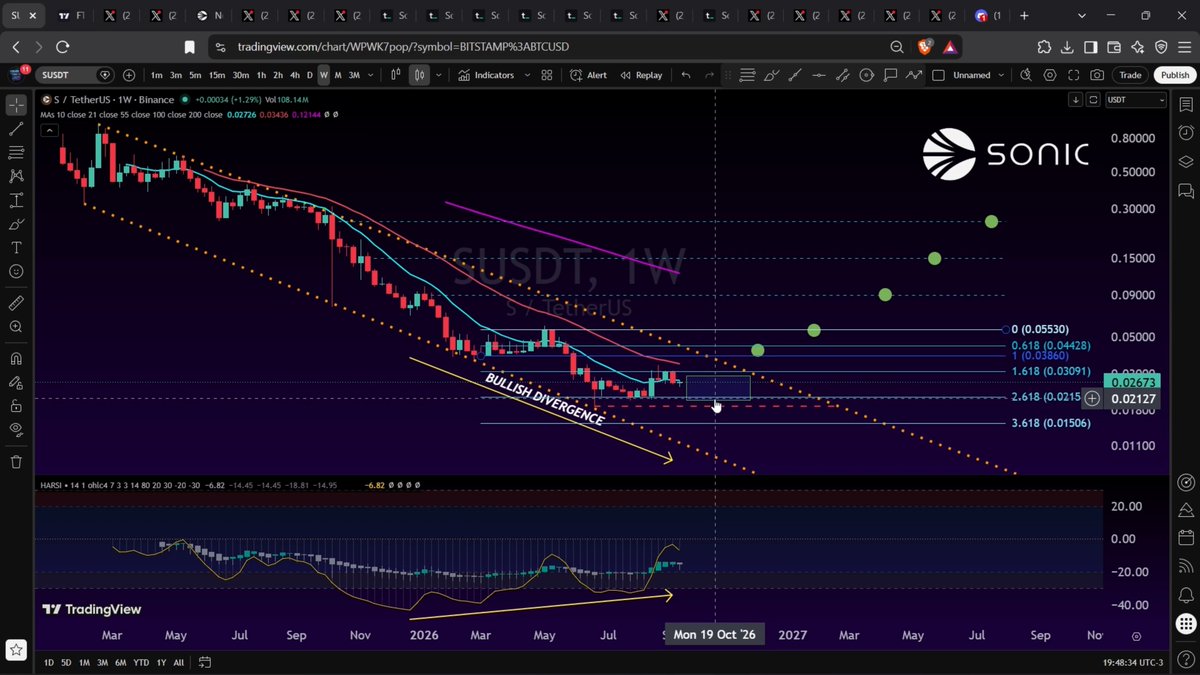Open the Indicators dialog
The image size is (1200, 675).
coord(487,75)
